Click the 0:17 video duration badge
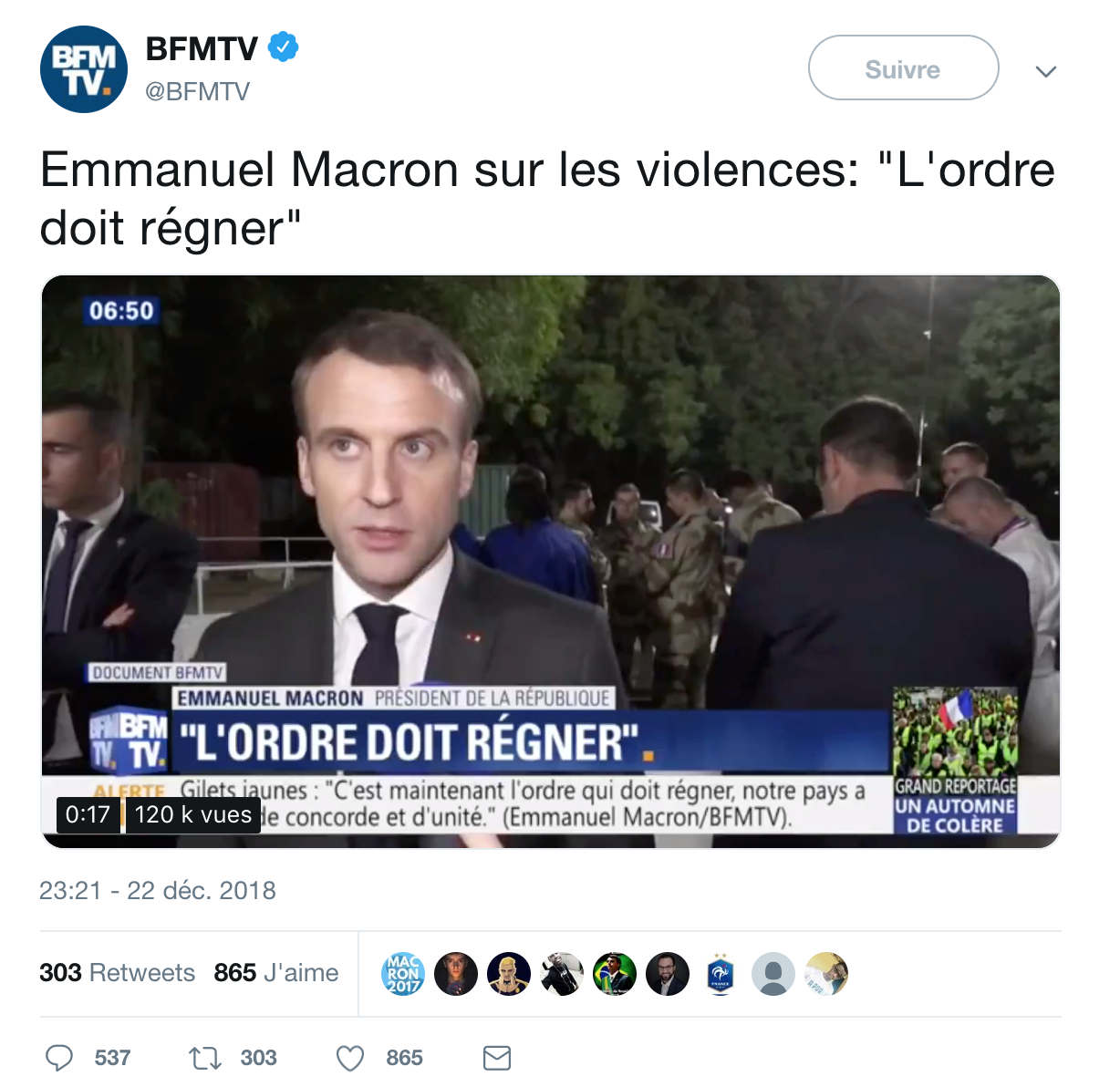This screenshot has width=1120, height=1087. click(88, 814)
